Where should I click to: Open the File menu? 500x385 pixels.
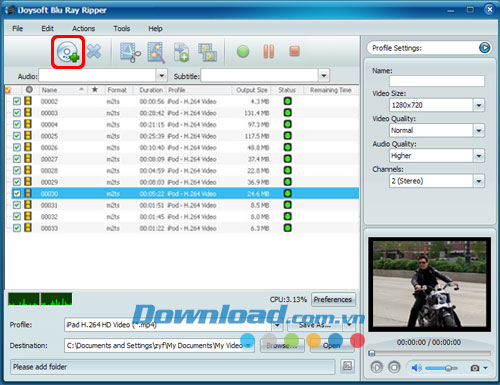click(x=17, y=28)
